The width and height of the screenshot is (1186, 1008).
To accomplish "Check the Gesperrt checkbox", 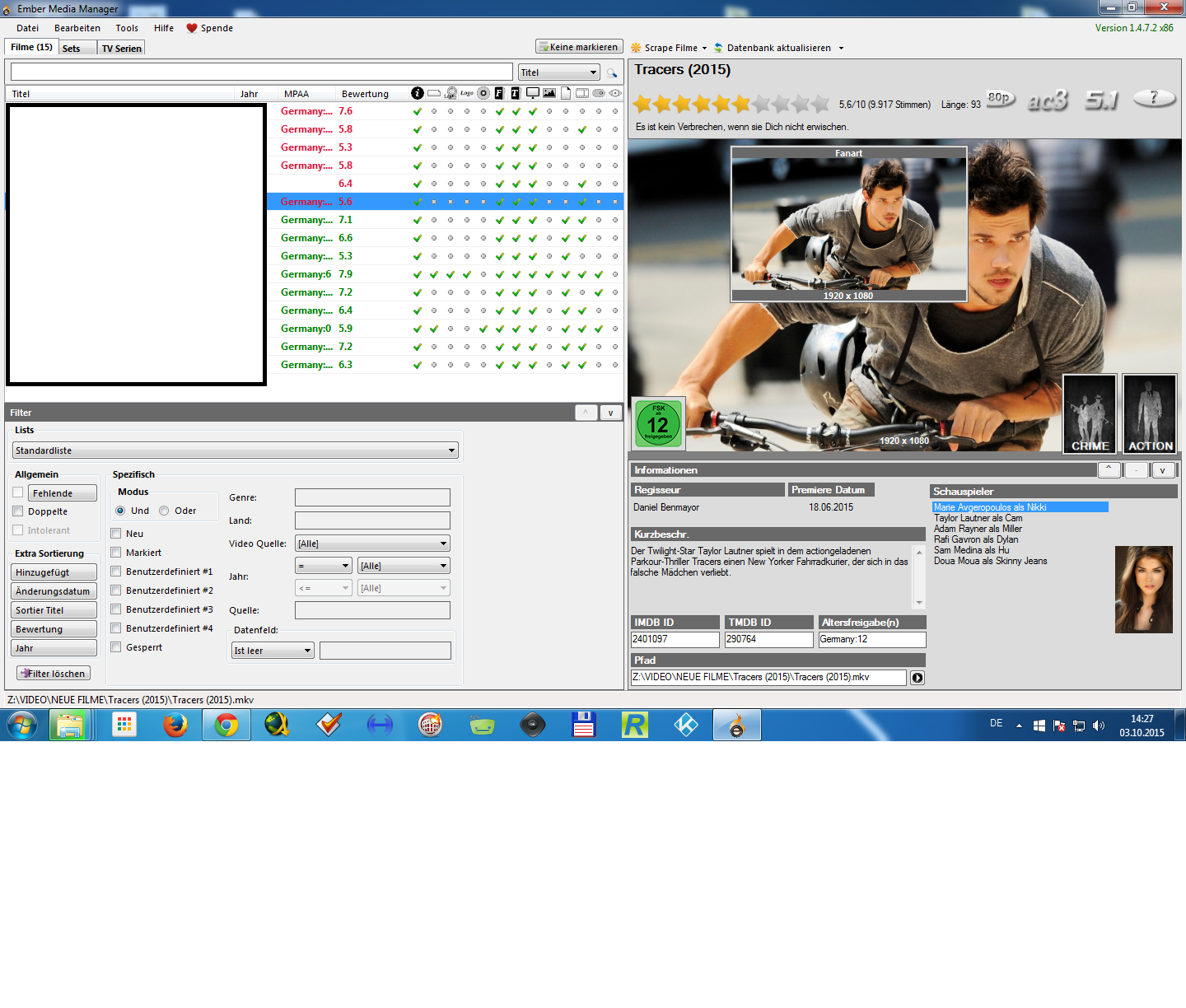I will click(x=116, y=646).
